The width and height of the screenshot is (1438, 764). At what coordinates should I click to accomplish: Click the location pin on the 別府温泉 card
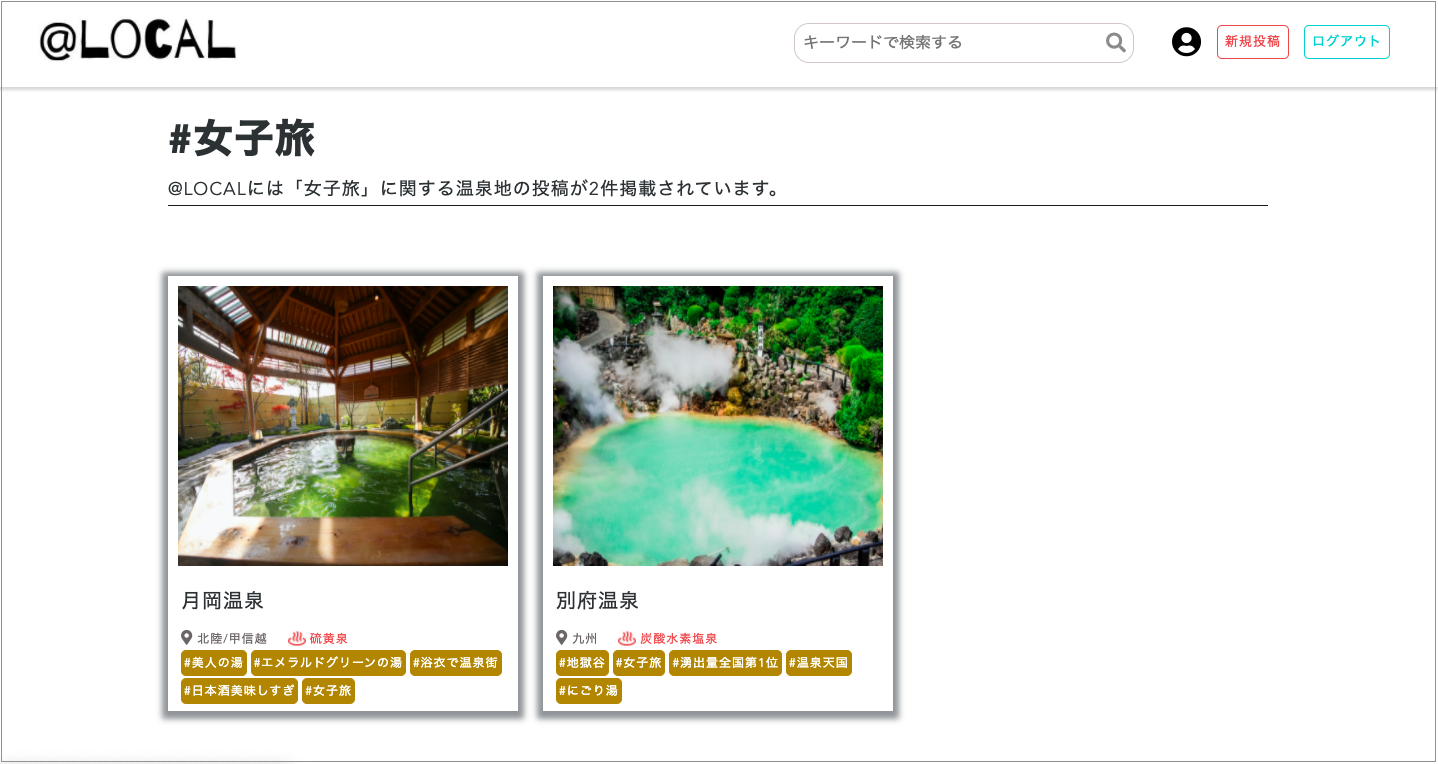(560, 638)
